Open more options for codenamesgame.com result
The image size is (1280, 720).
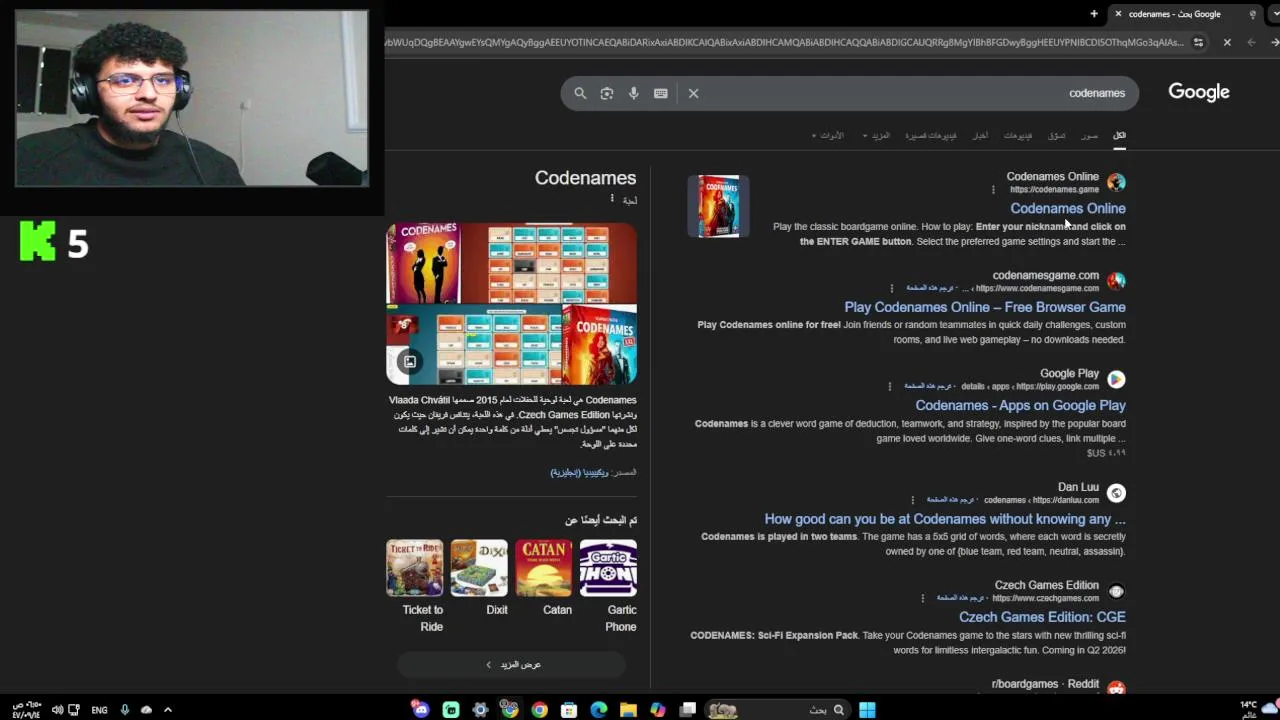point(892,288)
